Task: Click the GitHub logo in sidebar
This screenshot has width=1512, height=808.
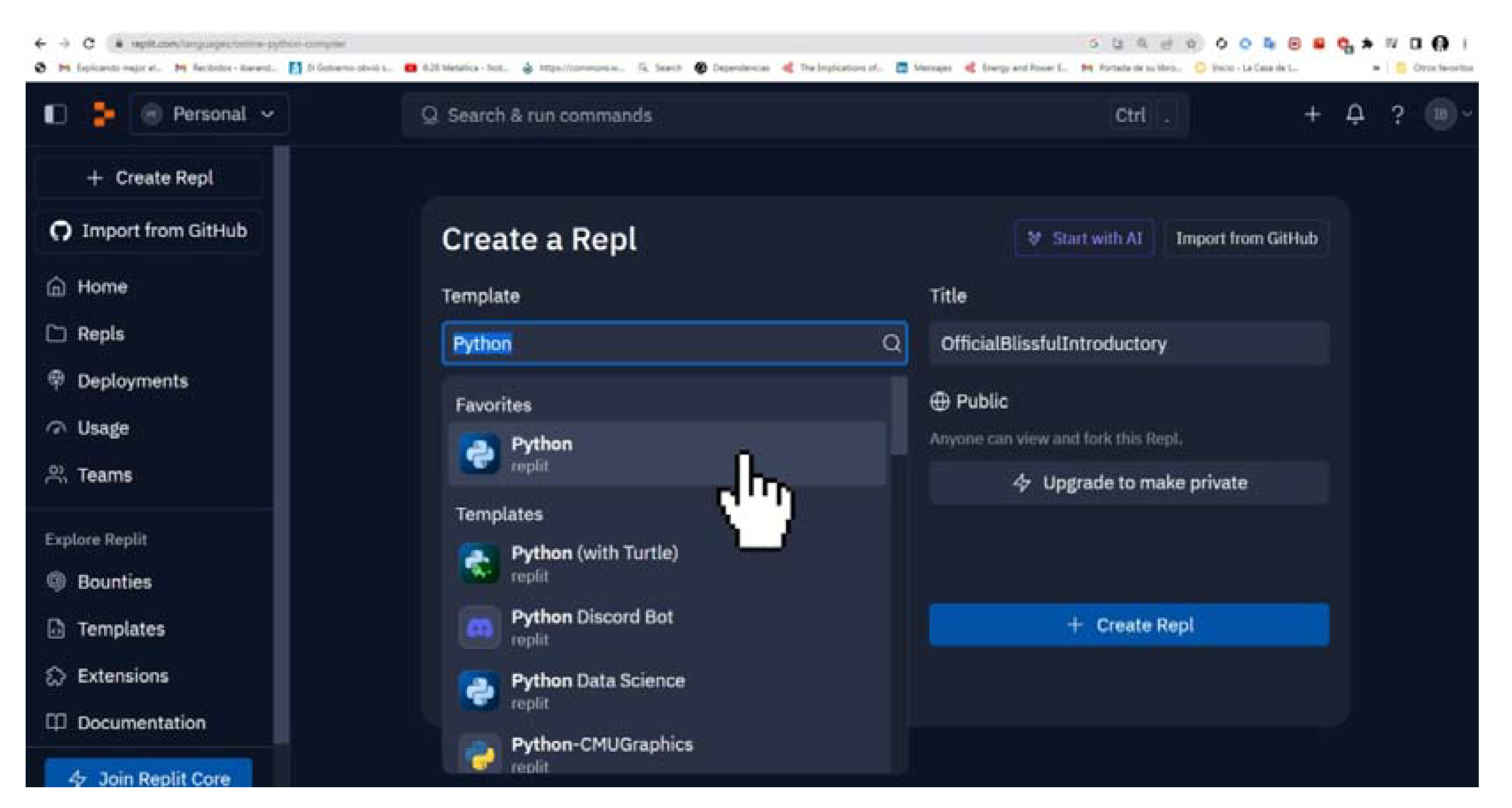Action: tap(61, 231)
